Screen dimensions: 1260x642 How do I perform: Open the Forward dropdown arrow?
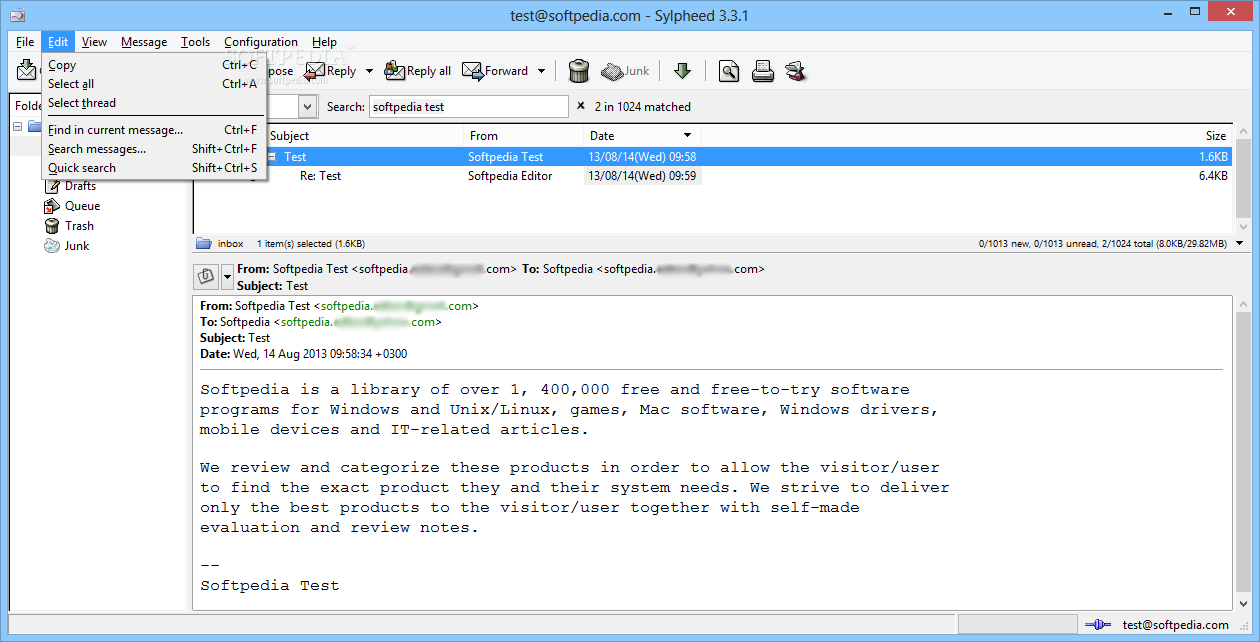[541, 71]
